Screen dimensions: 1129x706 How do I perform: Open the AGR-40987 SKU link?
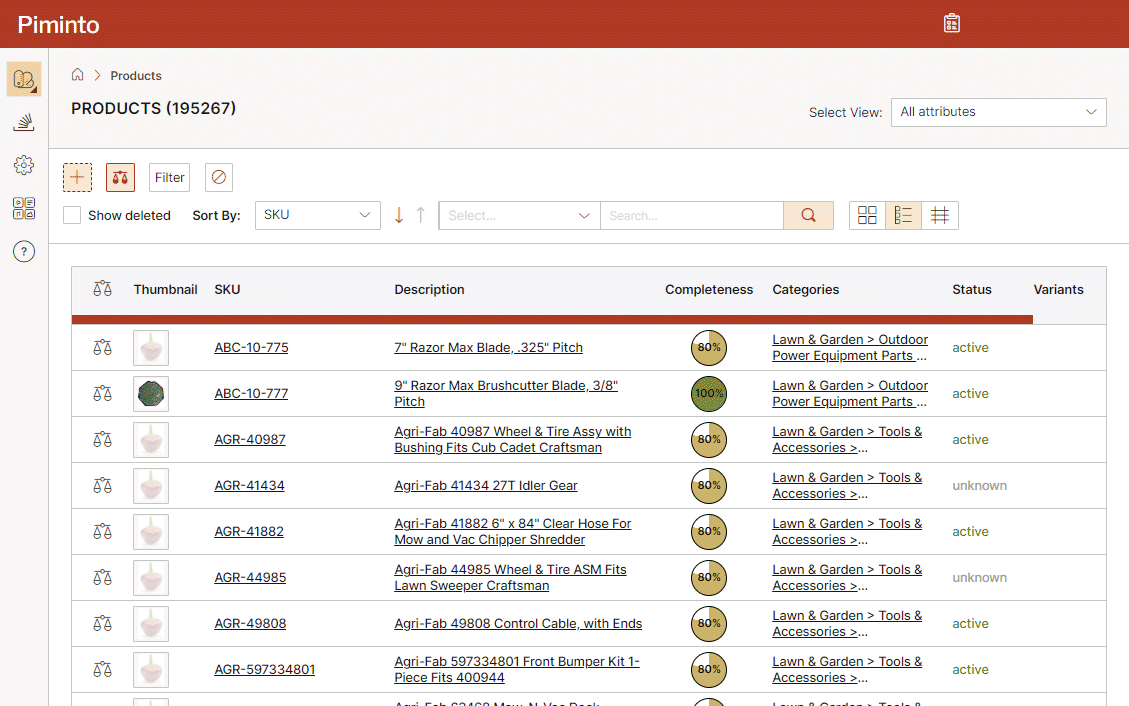(x=250, y=440)
